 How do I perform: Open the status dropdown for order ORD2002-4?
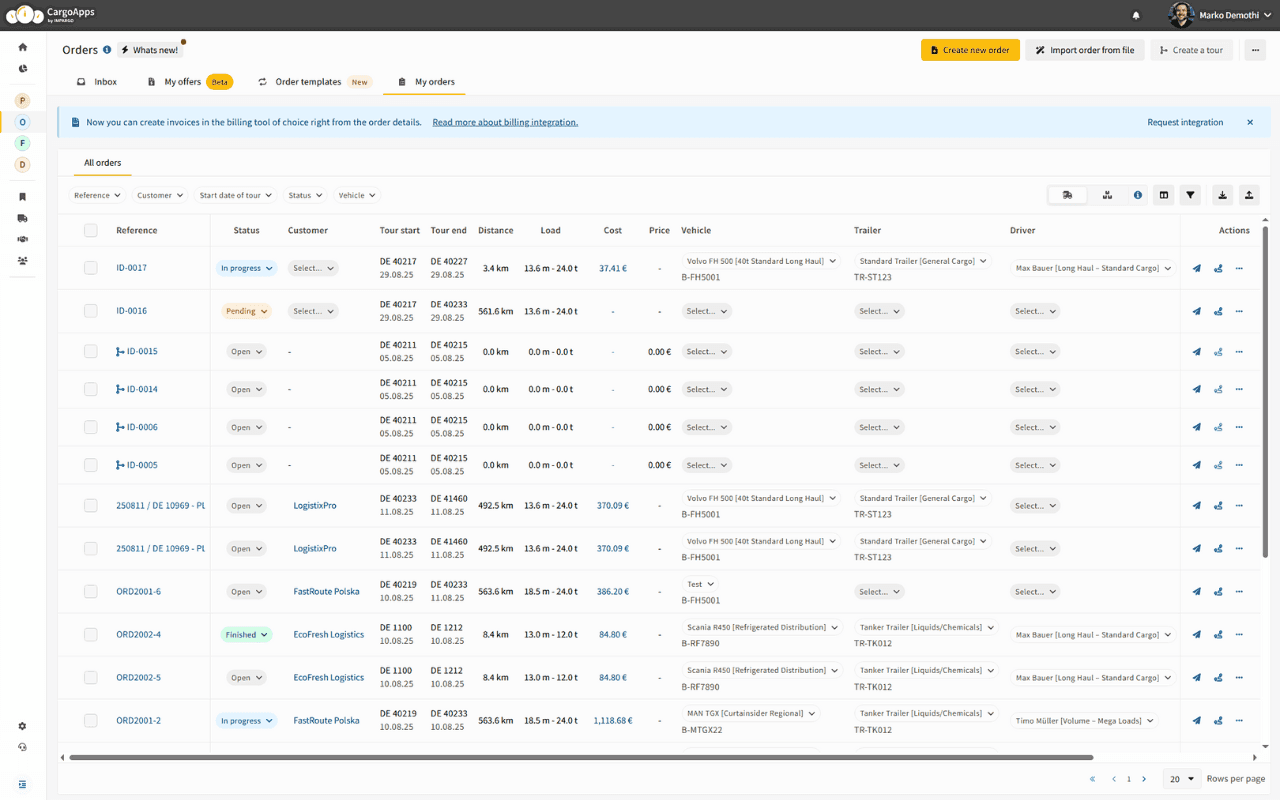246,635
